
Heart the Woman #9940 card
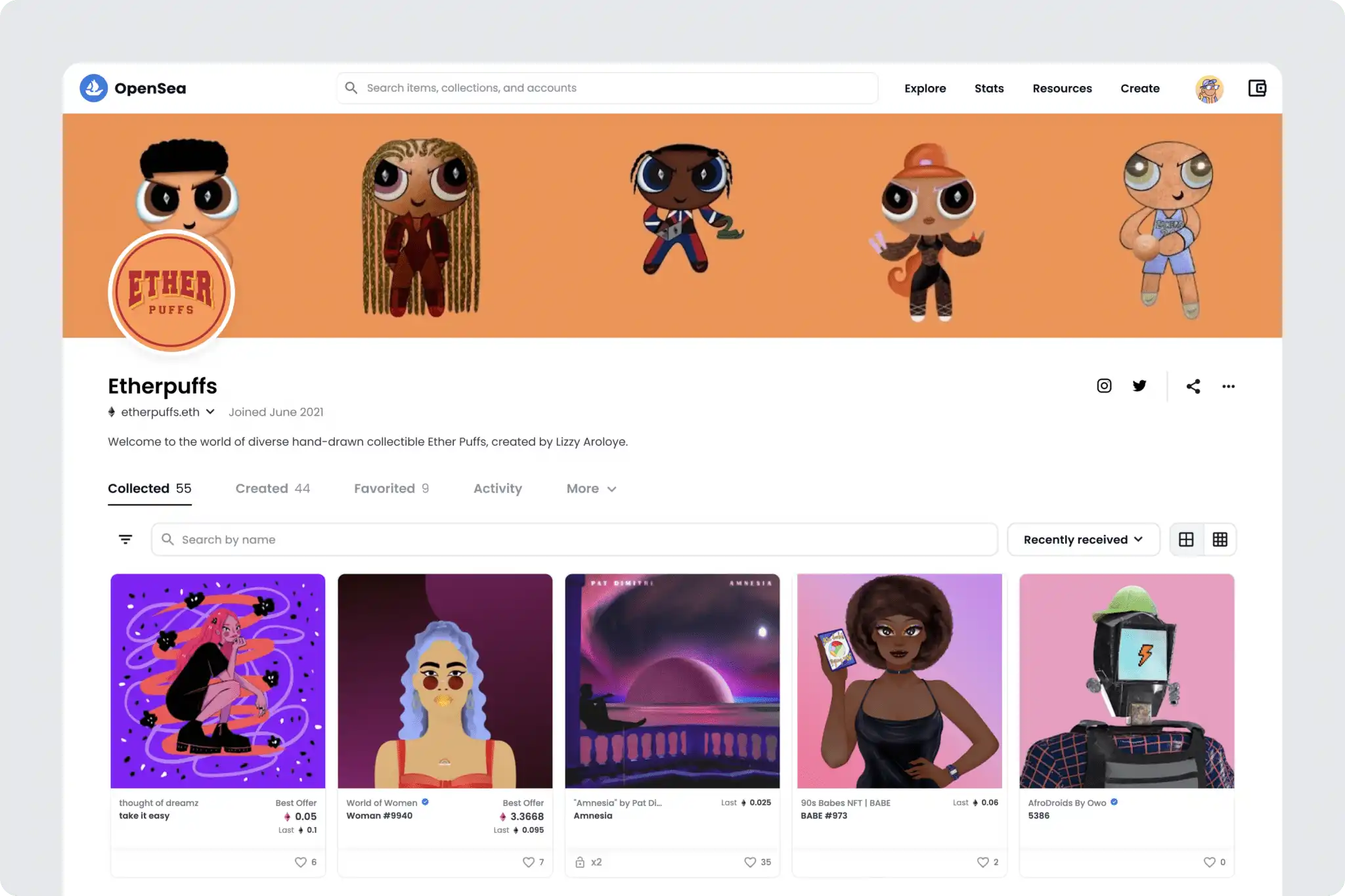pyautogui.click(x=528, y=862)
